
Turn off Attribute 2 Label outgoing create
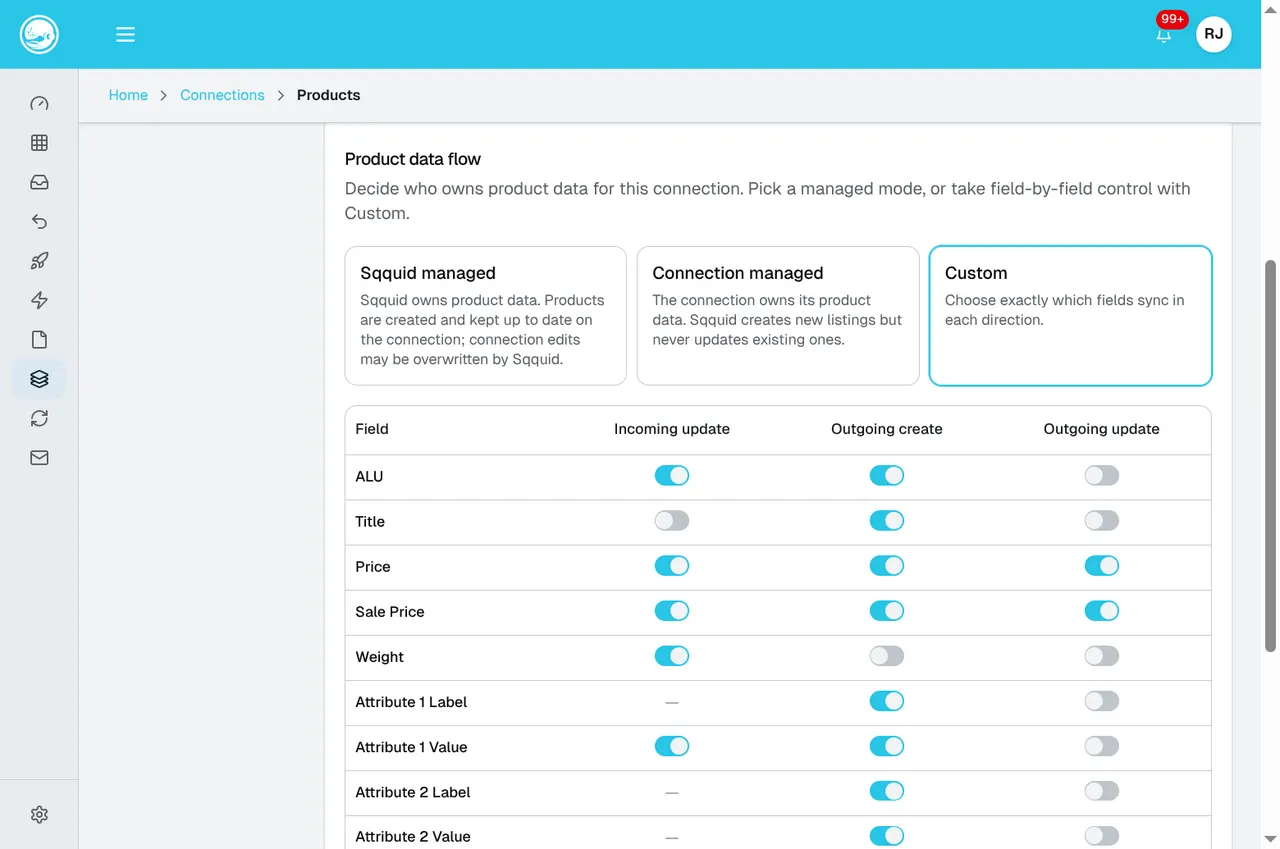tap(887, 791)
